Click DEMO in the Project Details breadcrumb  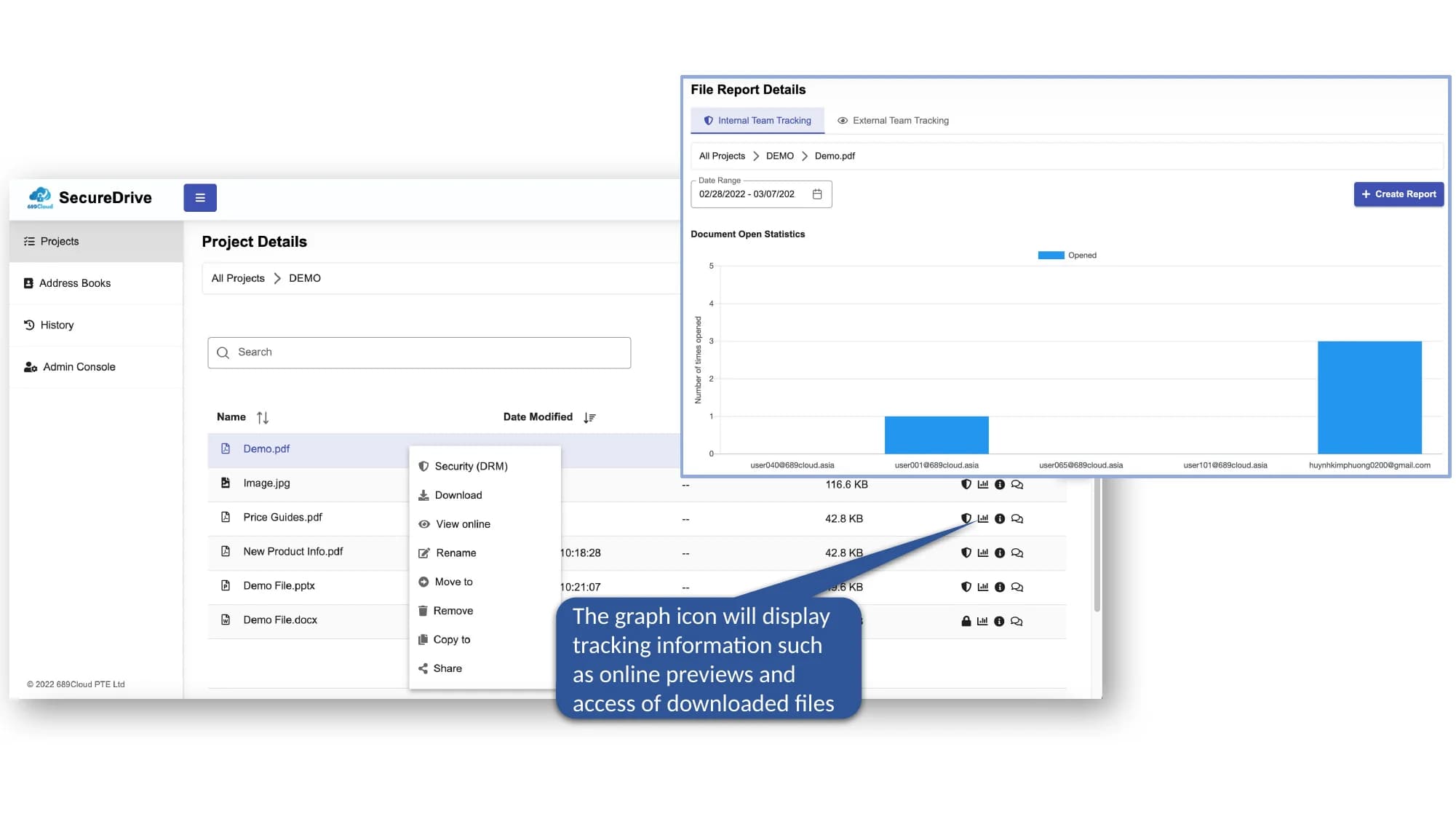pyautogui.click(x=305, y=278)
